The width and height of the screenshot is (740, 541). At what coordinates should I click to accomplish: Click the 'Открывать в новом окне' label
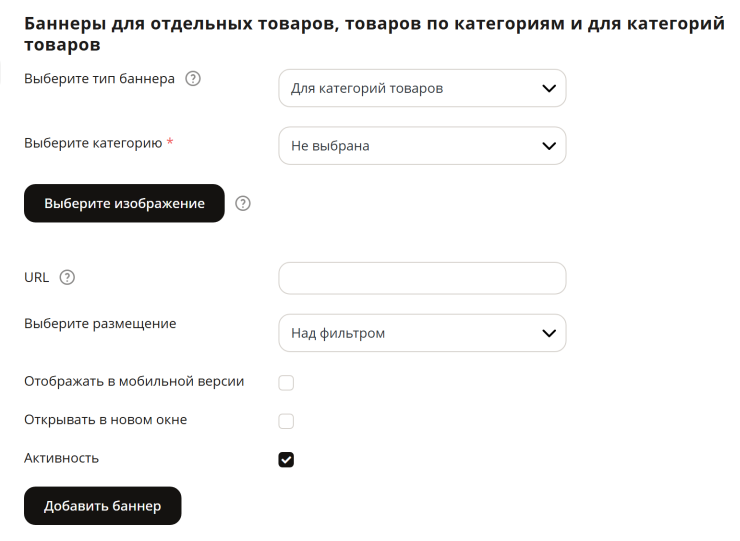(106, 420)
